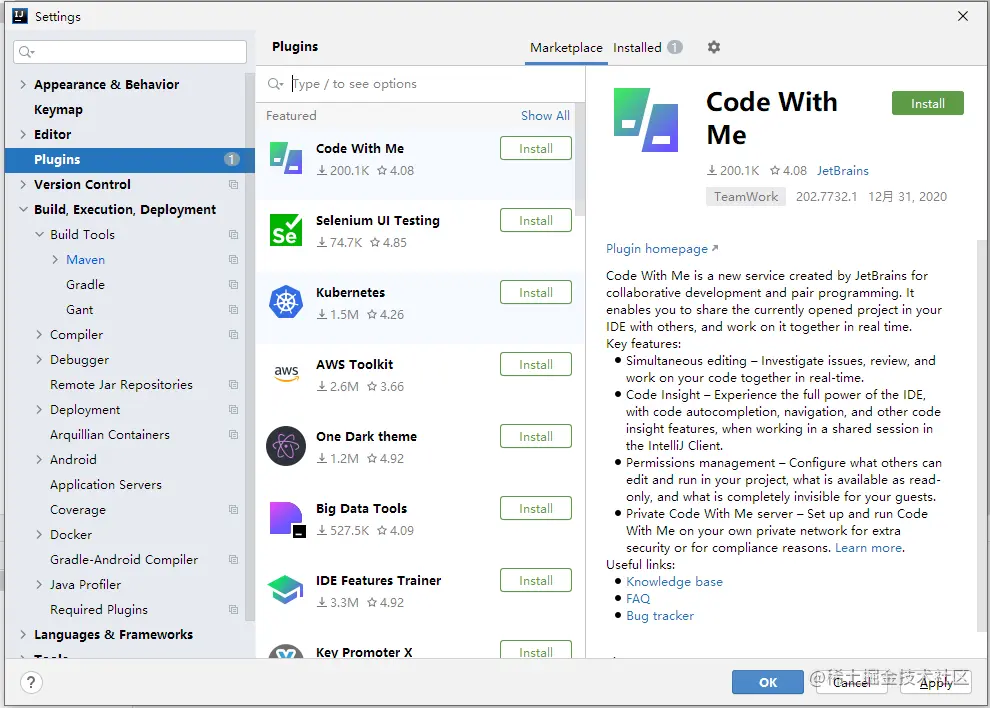The width and height of the screenshot is (990, 708).
Task: Click the One Dark theme plugin icon
Action: [285, 445]
